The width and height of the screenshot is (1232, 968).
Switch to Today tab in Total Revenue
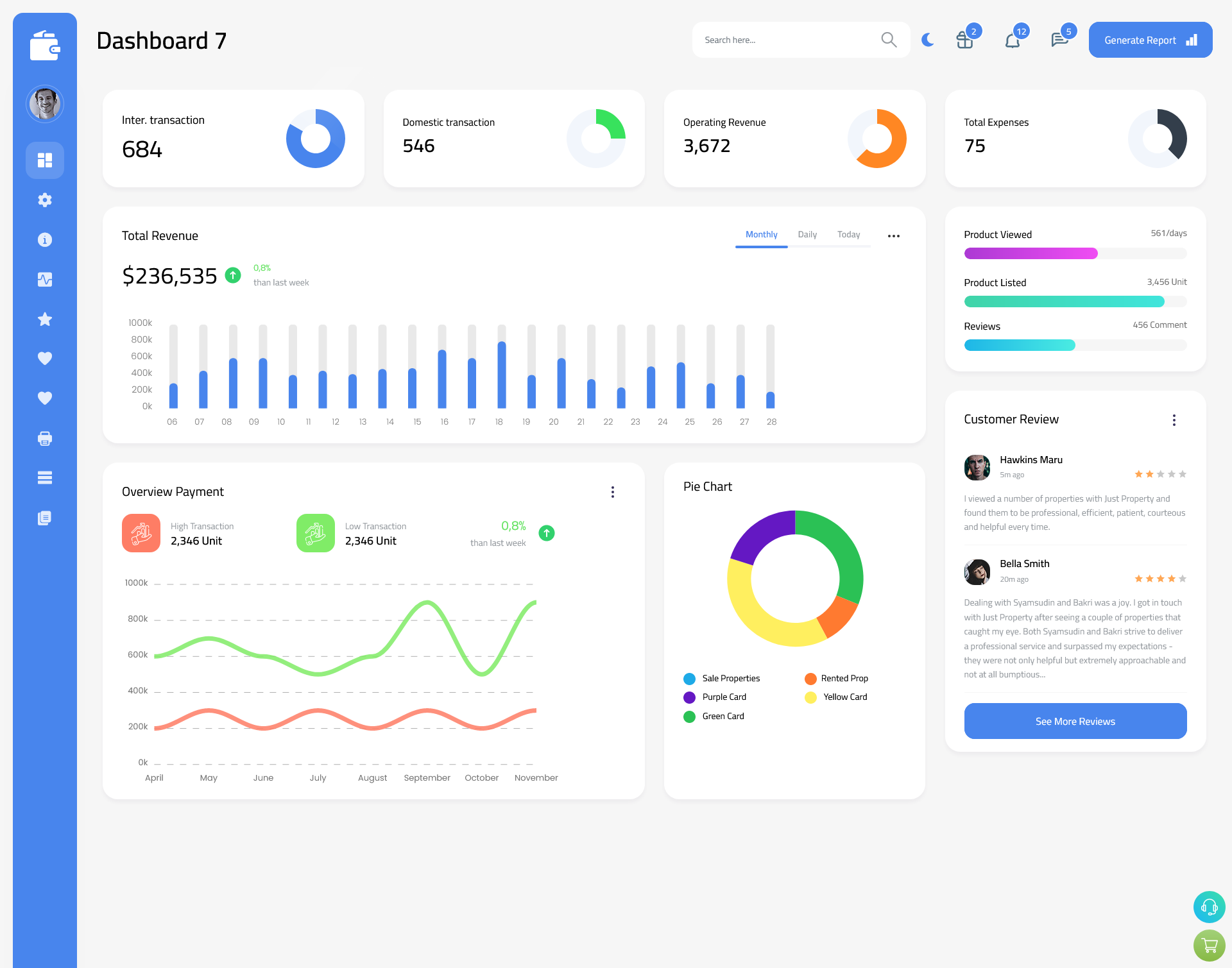pyautogui.click(x=848, y=235)
